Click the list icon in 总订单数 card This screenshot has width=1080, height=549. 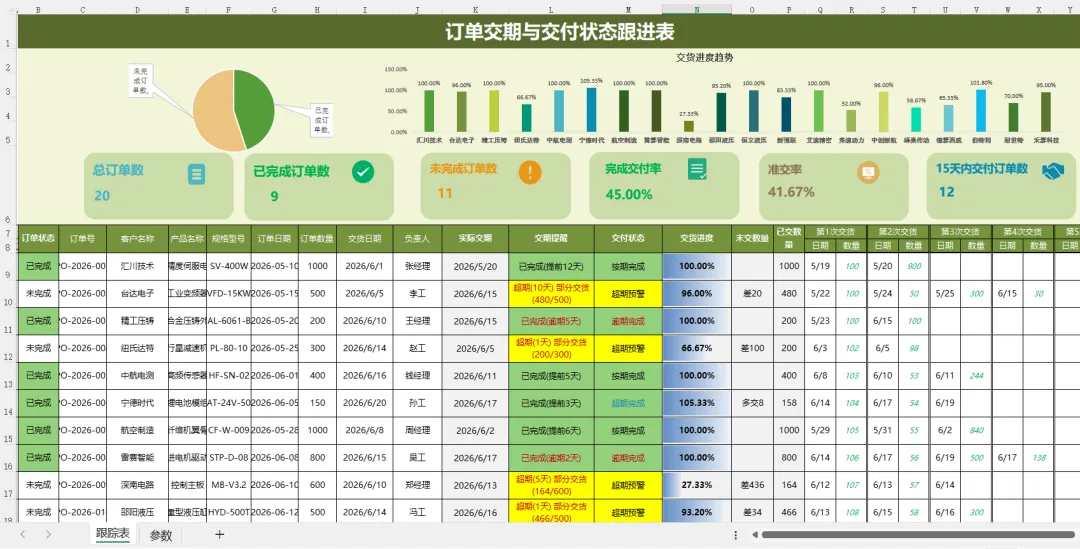(196, 174)
